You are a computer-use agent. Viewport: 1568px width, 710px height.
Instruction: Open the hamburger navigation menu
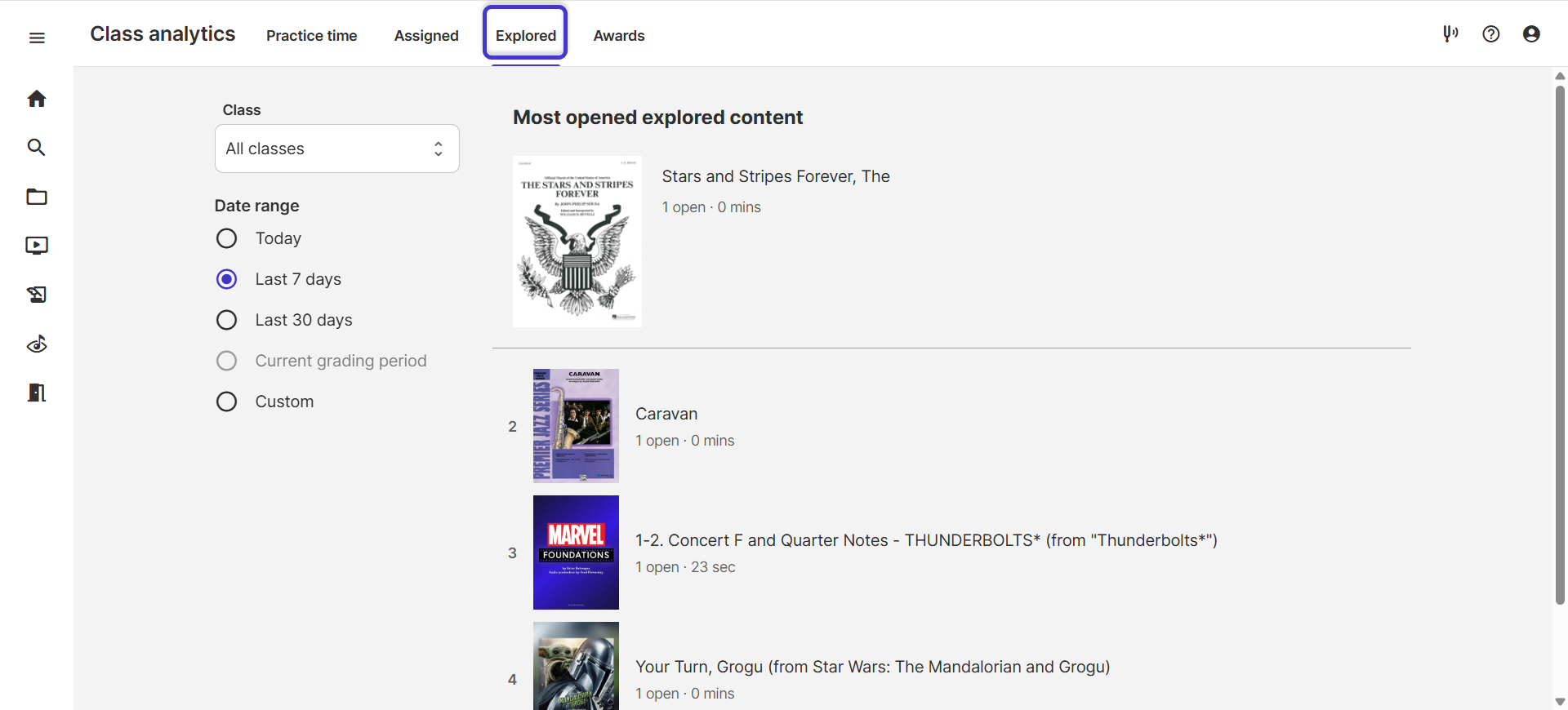37,38
